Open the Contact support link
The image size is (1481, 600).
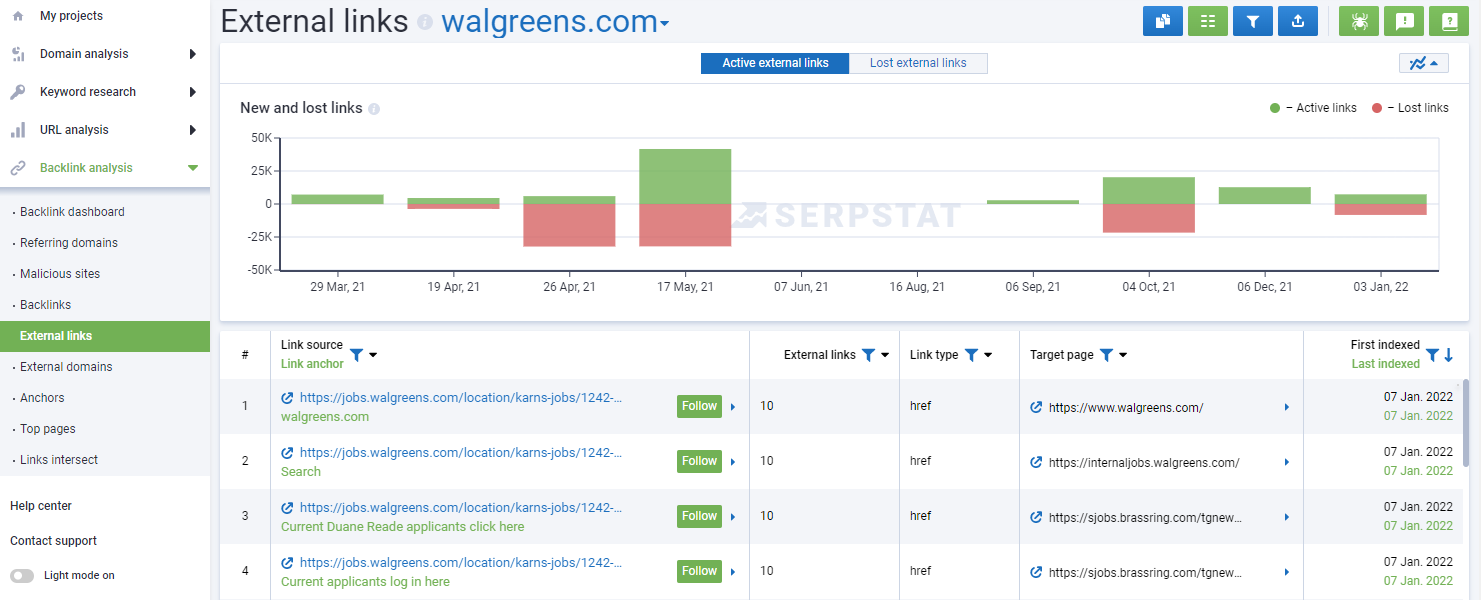53,541
